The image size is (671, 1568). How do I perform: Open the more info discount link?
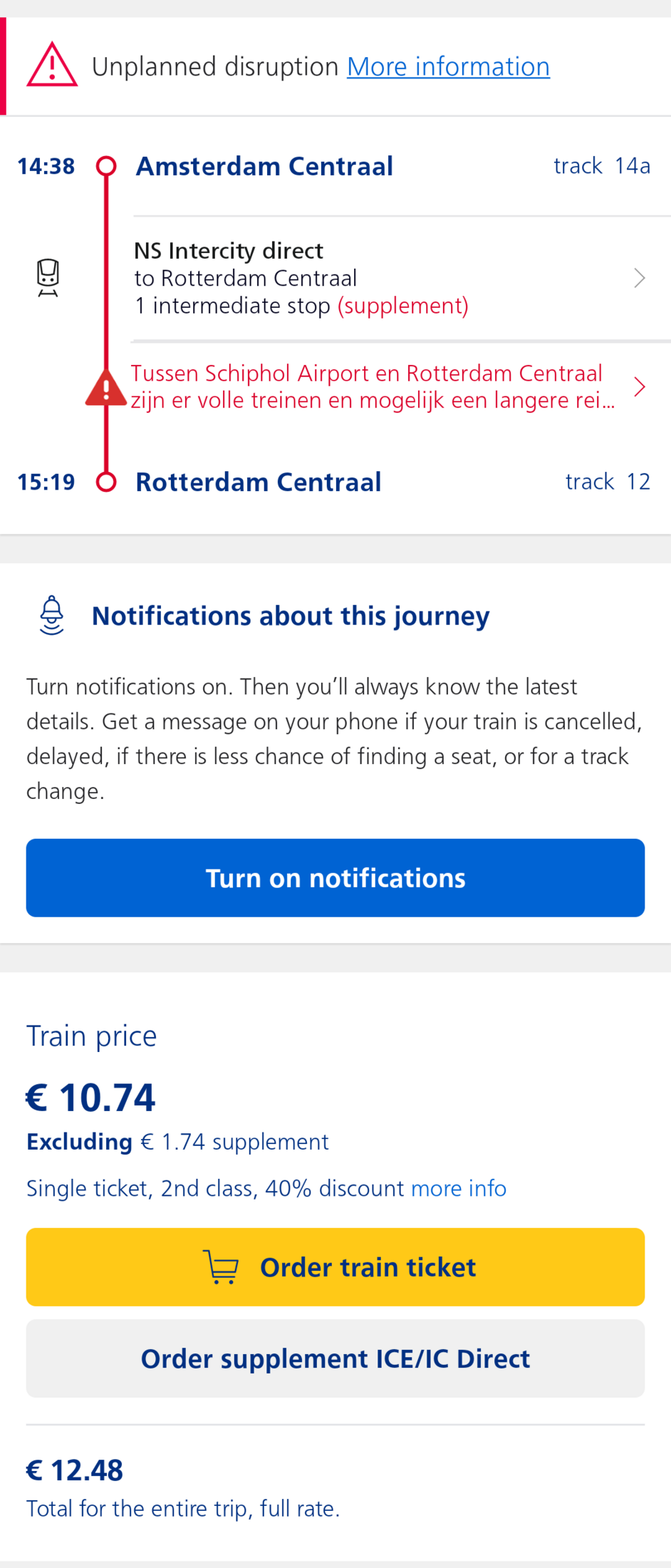click(x=459, y=1188)
